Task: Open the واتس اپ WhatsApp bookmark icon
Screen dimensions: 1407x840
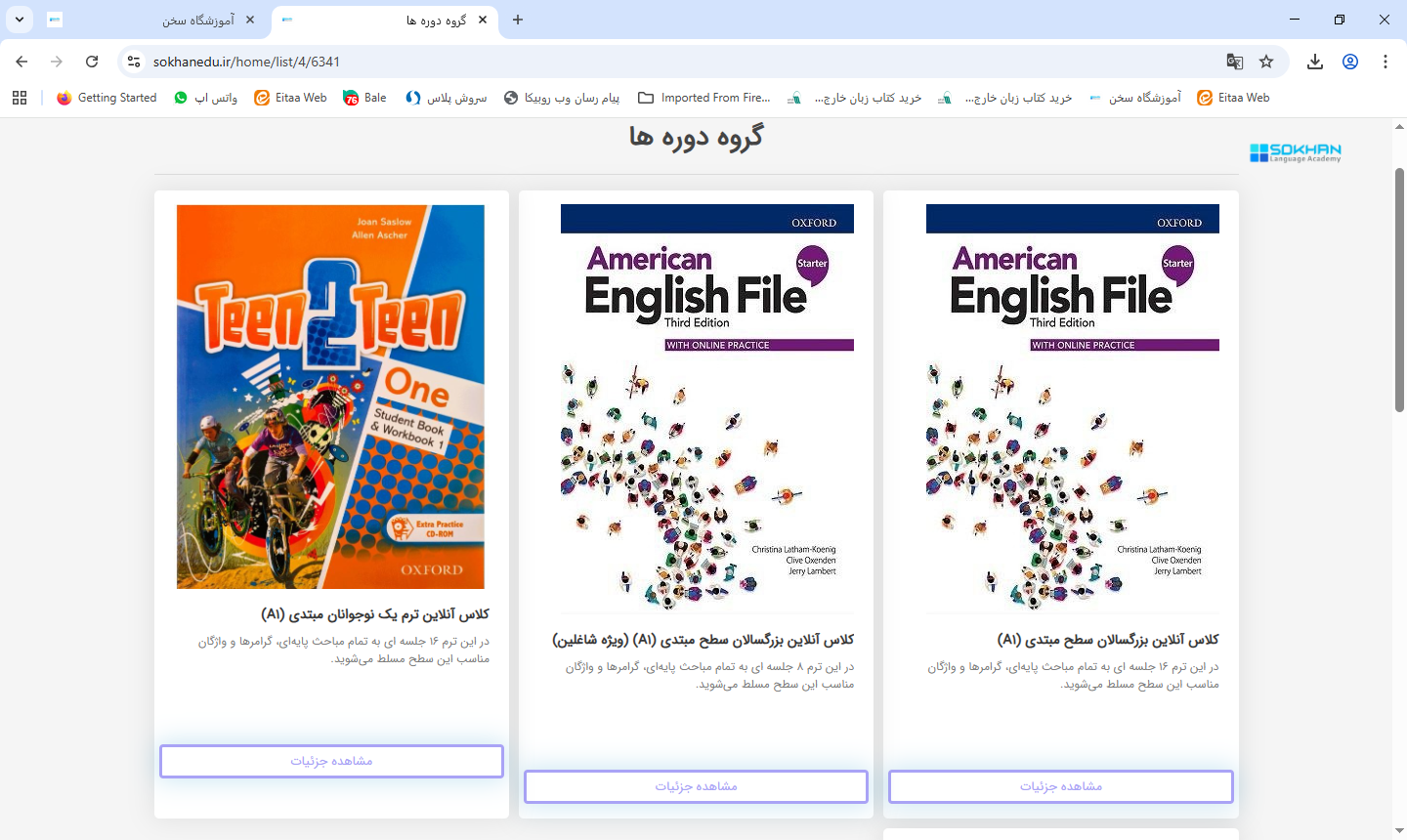Action: [x=182, y=97]
